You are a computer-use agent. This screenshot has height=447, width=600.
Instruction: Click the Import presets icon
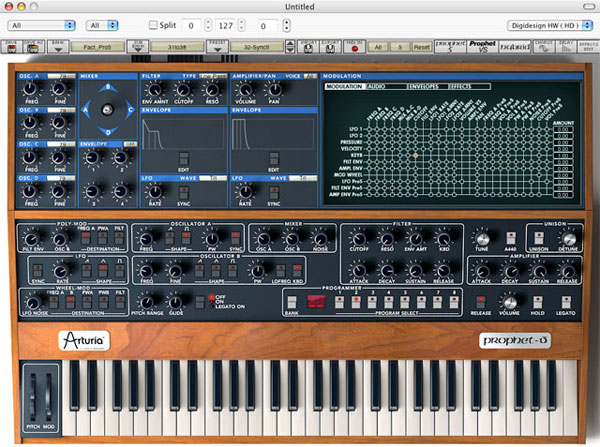pos(308,47)
